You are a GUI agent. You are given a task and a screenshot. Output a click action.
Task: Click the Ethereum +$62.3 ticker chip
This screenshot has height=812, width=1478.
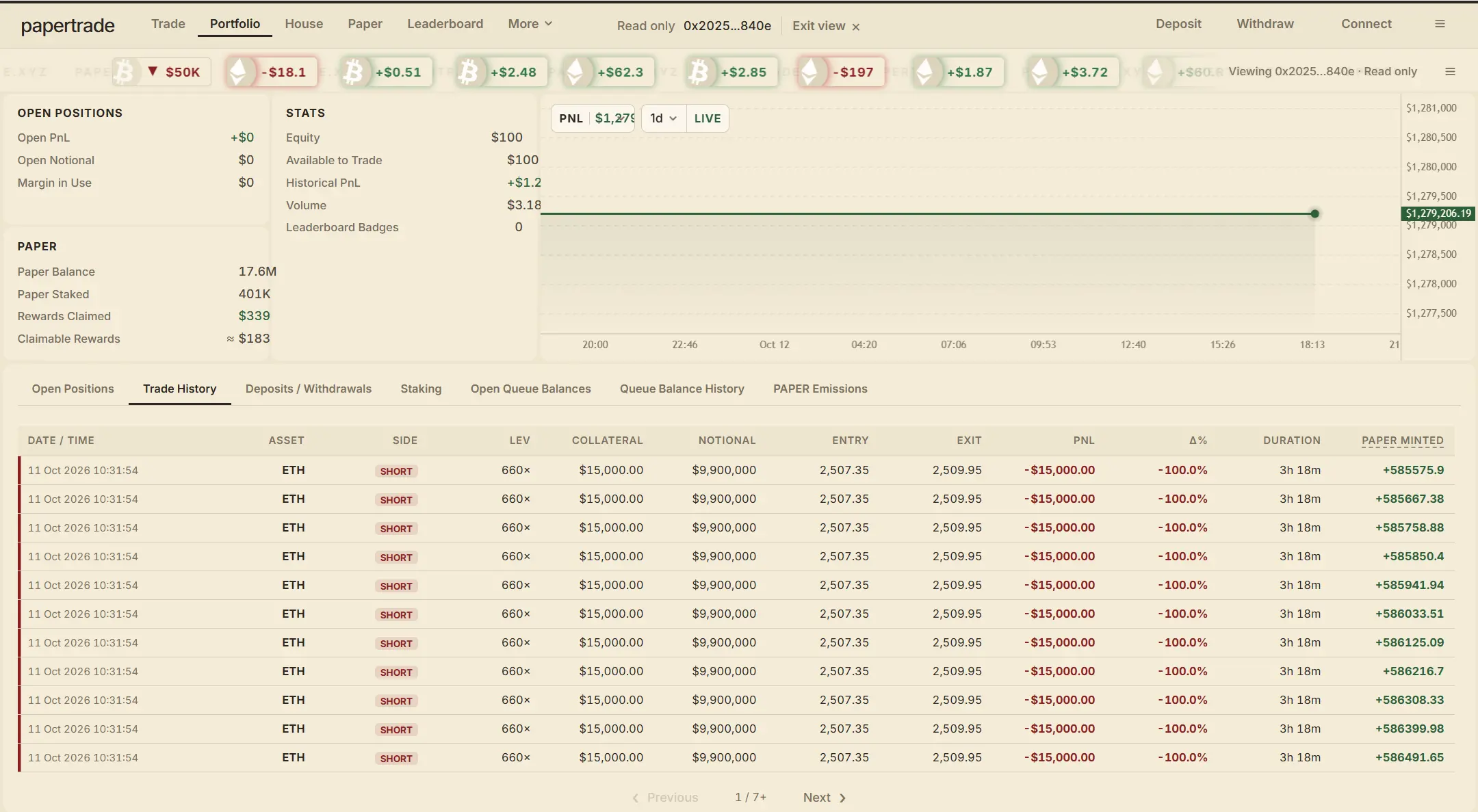click(x=608, y=72)
